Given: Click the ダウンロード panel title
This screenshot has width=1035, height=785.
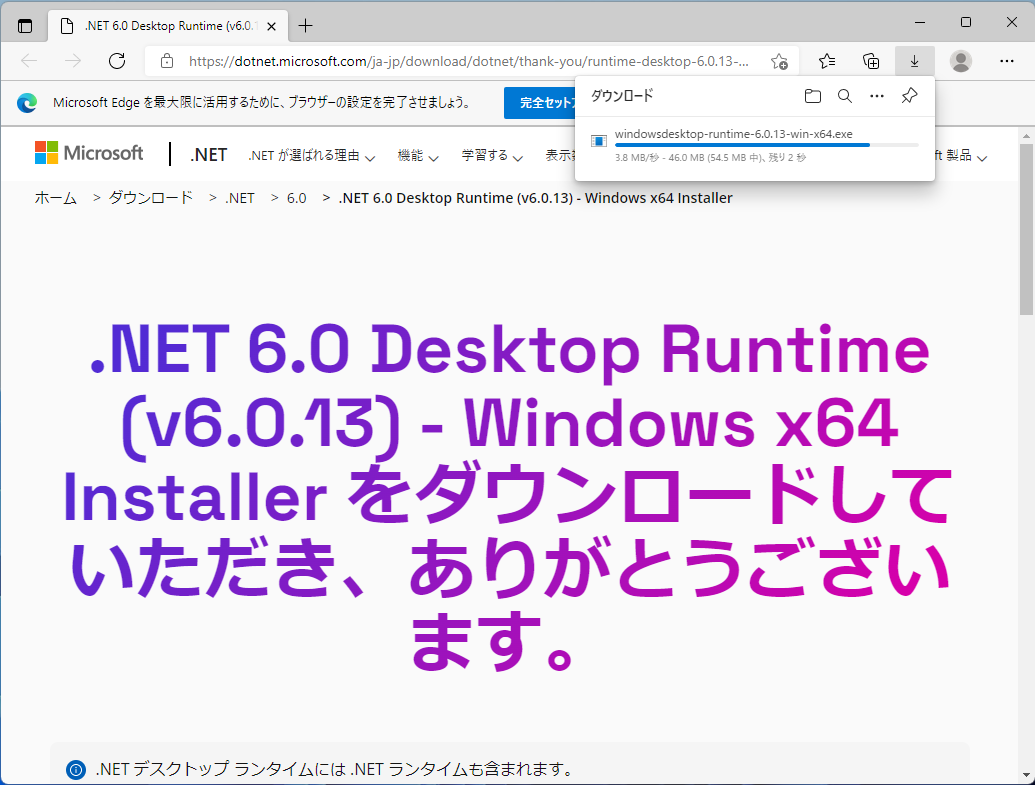Looking at the screenshot, I should pyautogui.click(x=622, y=96).
